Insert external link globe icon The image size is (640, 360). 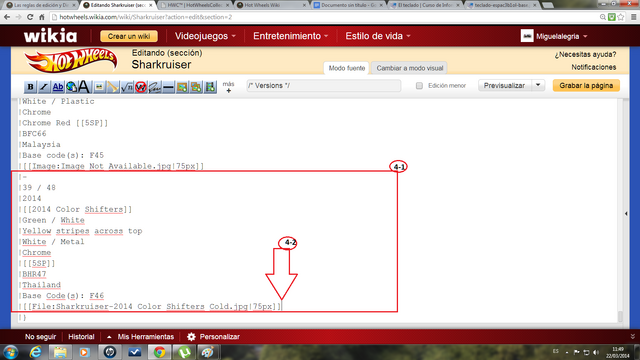click(71, 87)
